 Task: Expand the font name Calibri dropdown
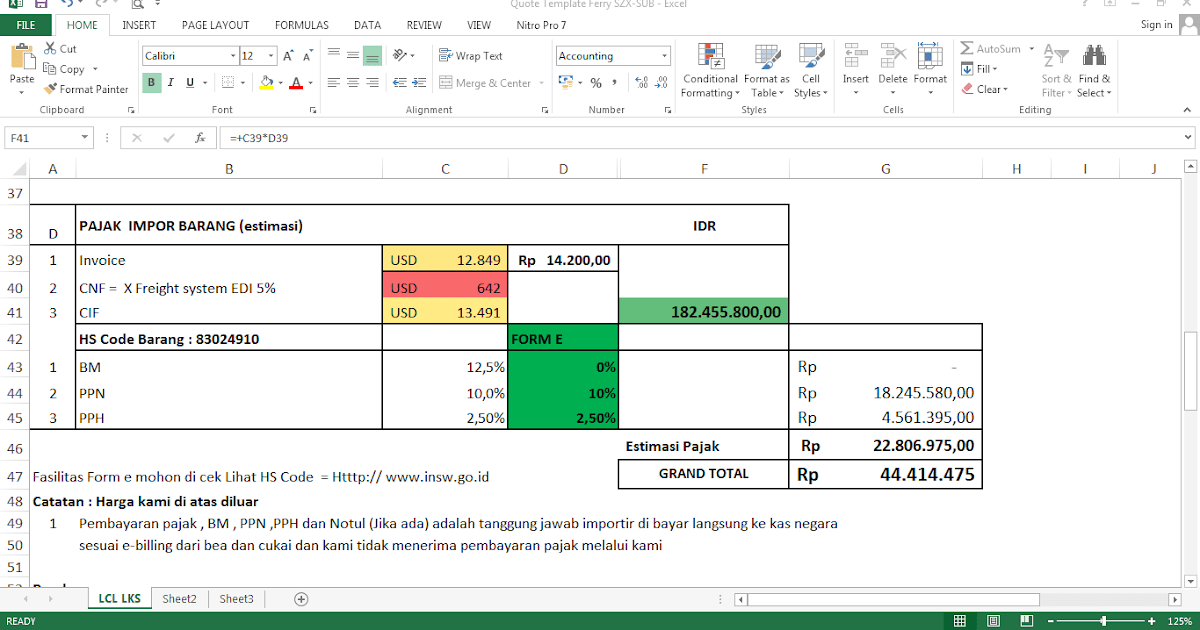[233, 56]
